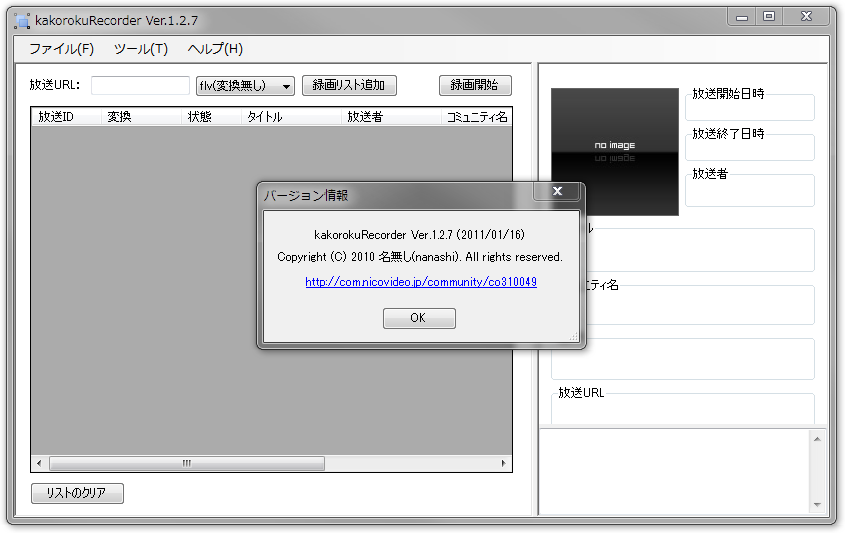Click OK in the version dialog
The image size is (845, 533).
tap(419, 318)
